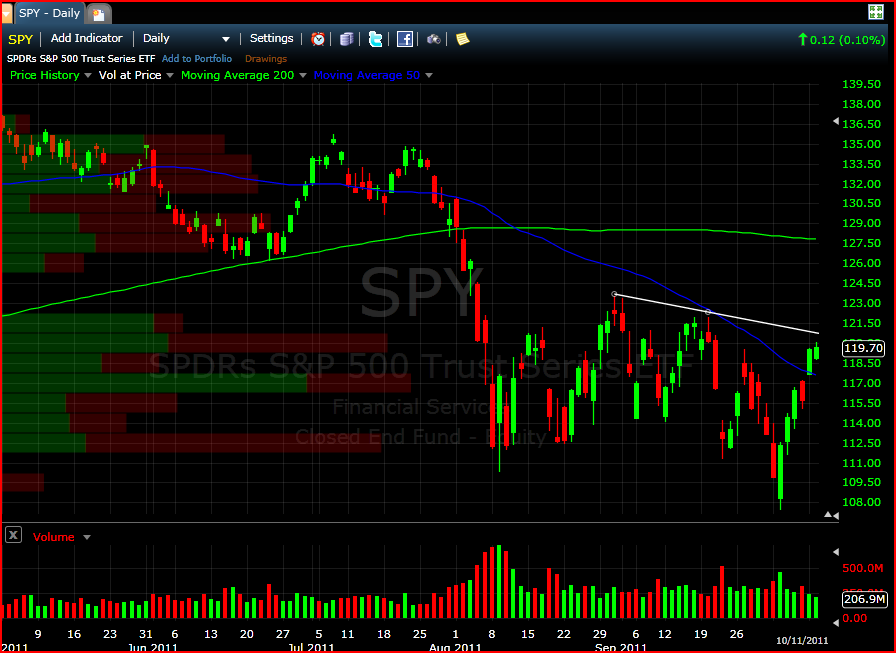Image resolution: width=896 pixels, height=653 pixels.
Task: Click the Vol at Price label
Action: click(x=130, y=75)
